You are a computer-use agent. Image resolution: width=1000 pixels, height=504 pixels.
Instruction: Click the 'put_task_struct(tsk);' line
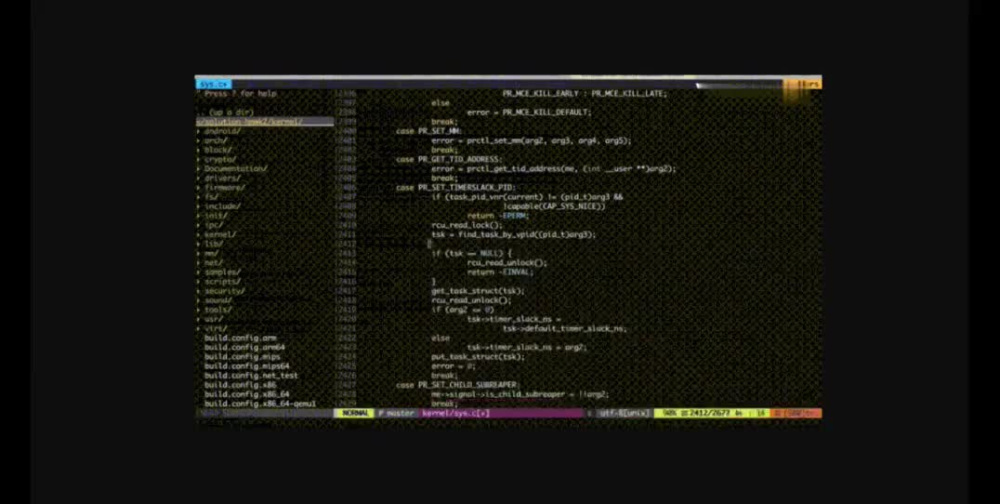(x=478, y=357)
